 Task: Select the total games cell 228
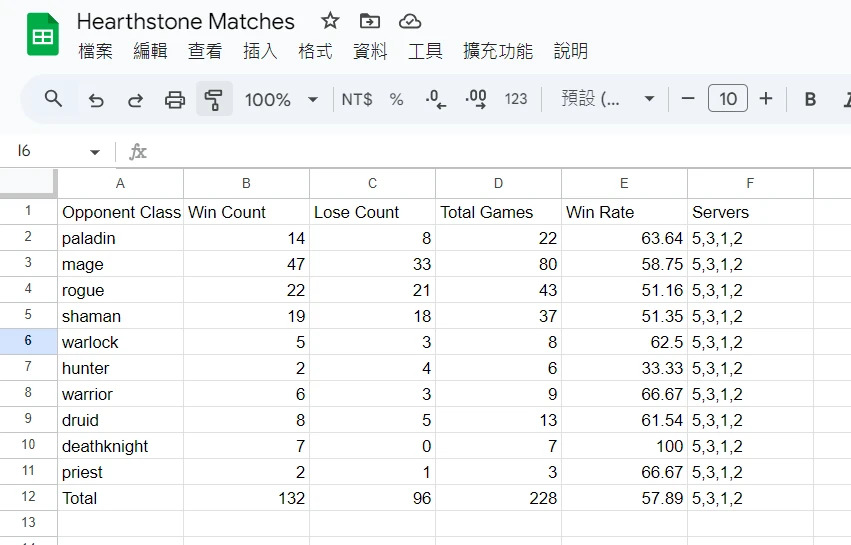[498, 498]
